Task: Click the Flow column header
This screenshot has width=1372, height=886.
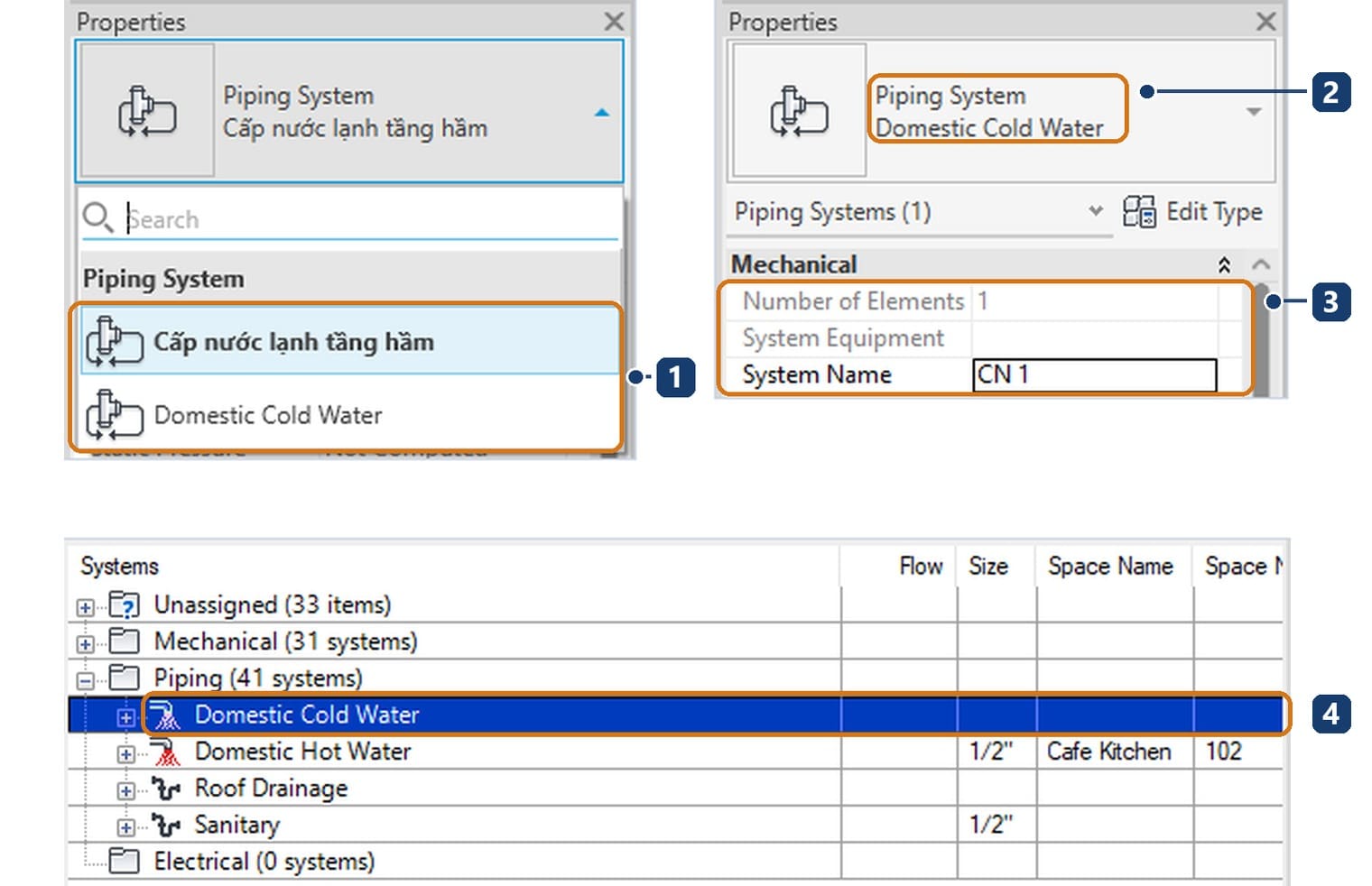Action: (921, 567)
